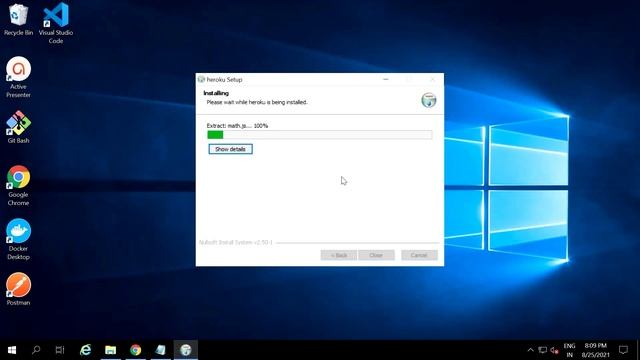Select the Git Bash desktop icon
This screenshot has width=640, height=360.
pos(18,127)
